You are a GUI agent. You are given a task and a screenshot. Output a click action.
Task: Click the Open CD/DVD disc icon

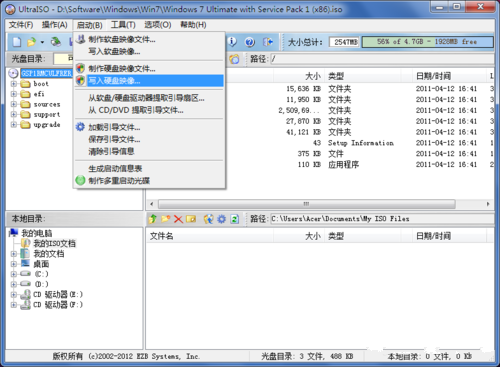point(56,42)
